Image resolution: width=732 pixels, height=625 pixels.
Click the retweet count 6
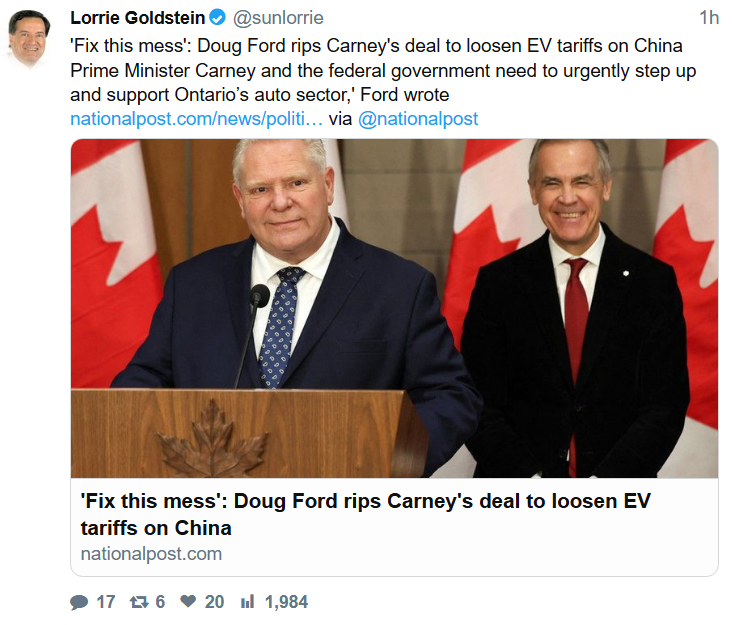coord(160,602)
